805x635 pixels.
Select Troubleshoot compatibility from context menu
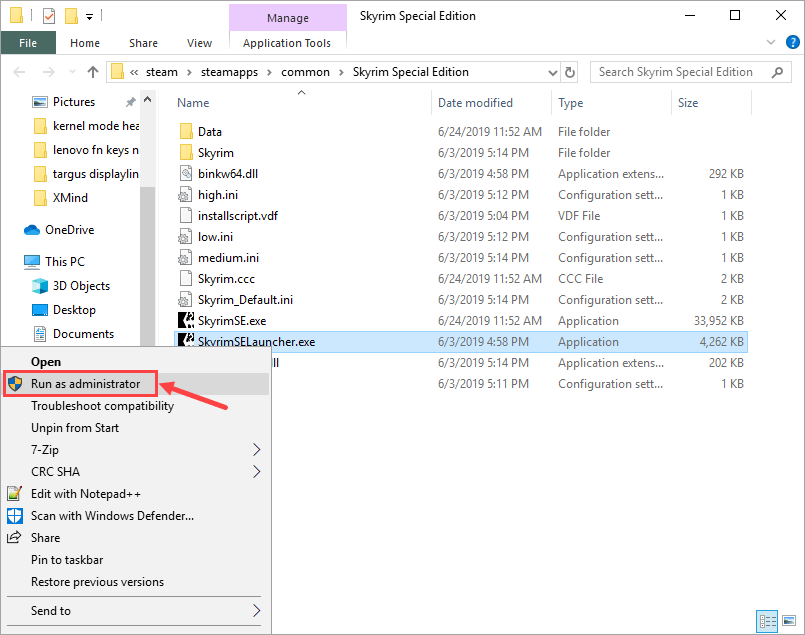pos(102,406)
